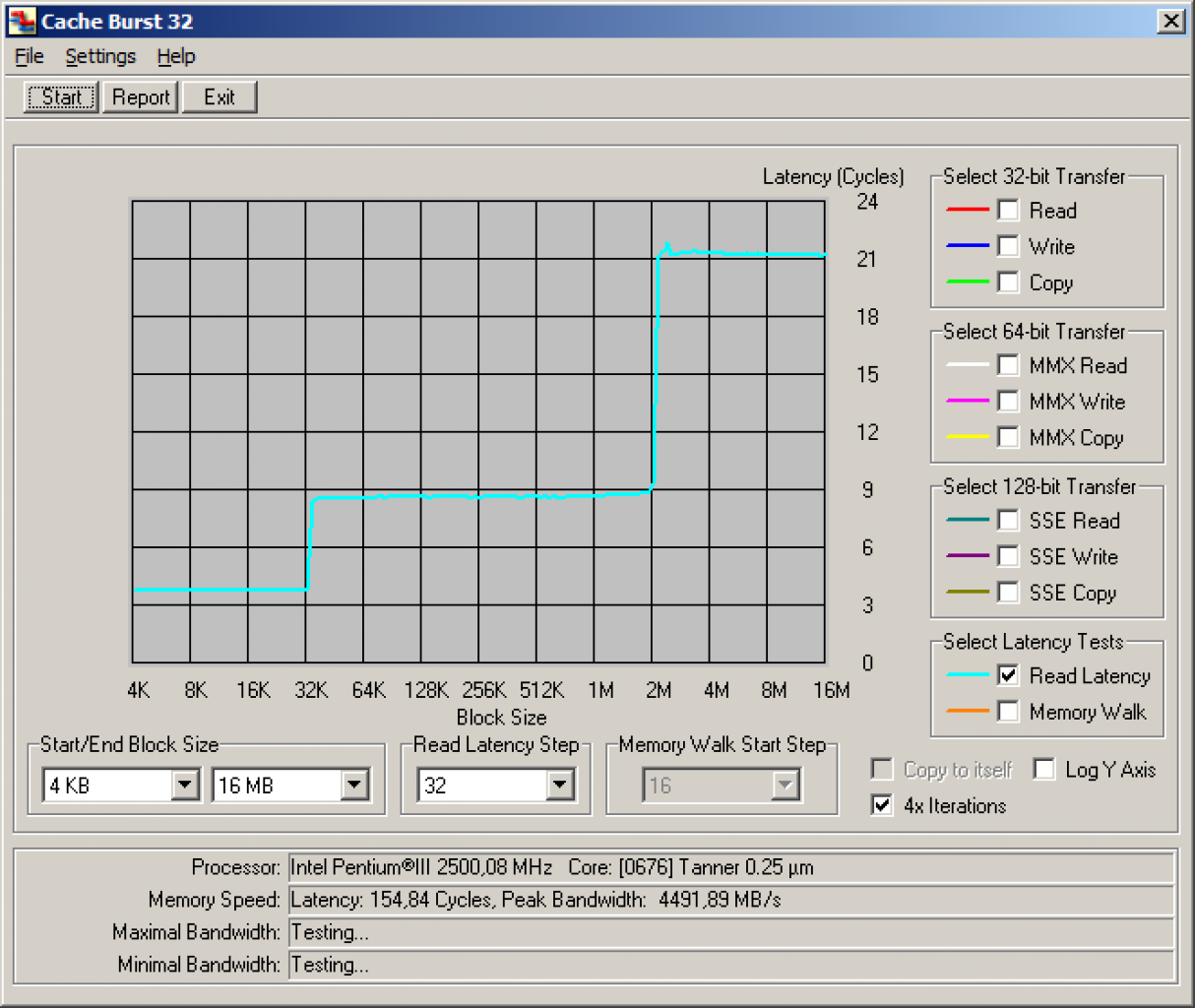1195x1008 pixels.
Task: Click the olive SSE Copy legend line
Action: click(x=968, y=593)
